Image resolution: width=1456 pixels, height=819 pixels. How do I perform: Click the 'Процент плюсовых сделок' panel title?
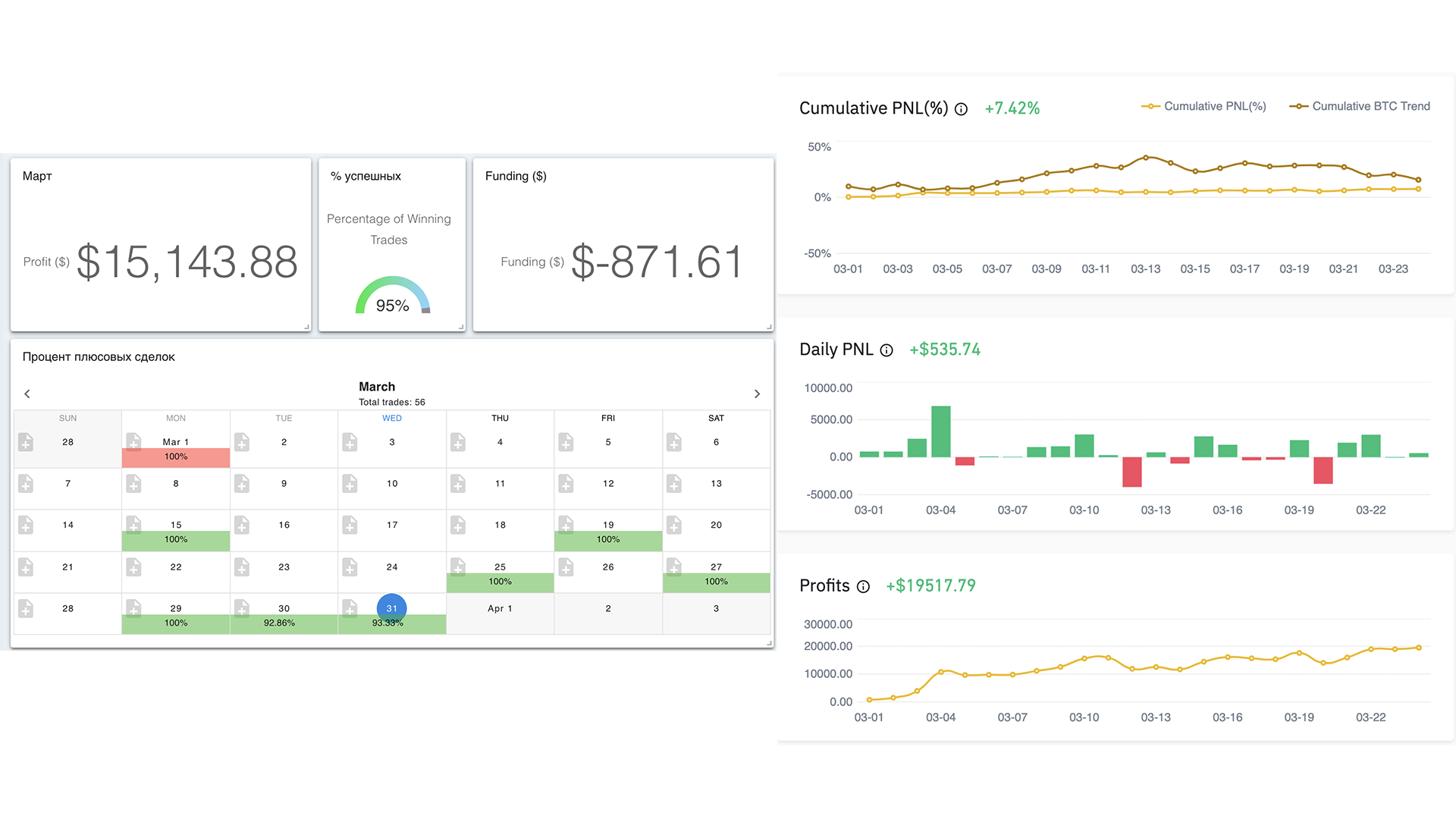click(x=99, y=357)
